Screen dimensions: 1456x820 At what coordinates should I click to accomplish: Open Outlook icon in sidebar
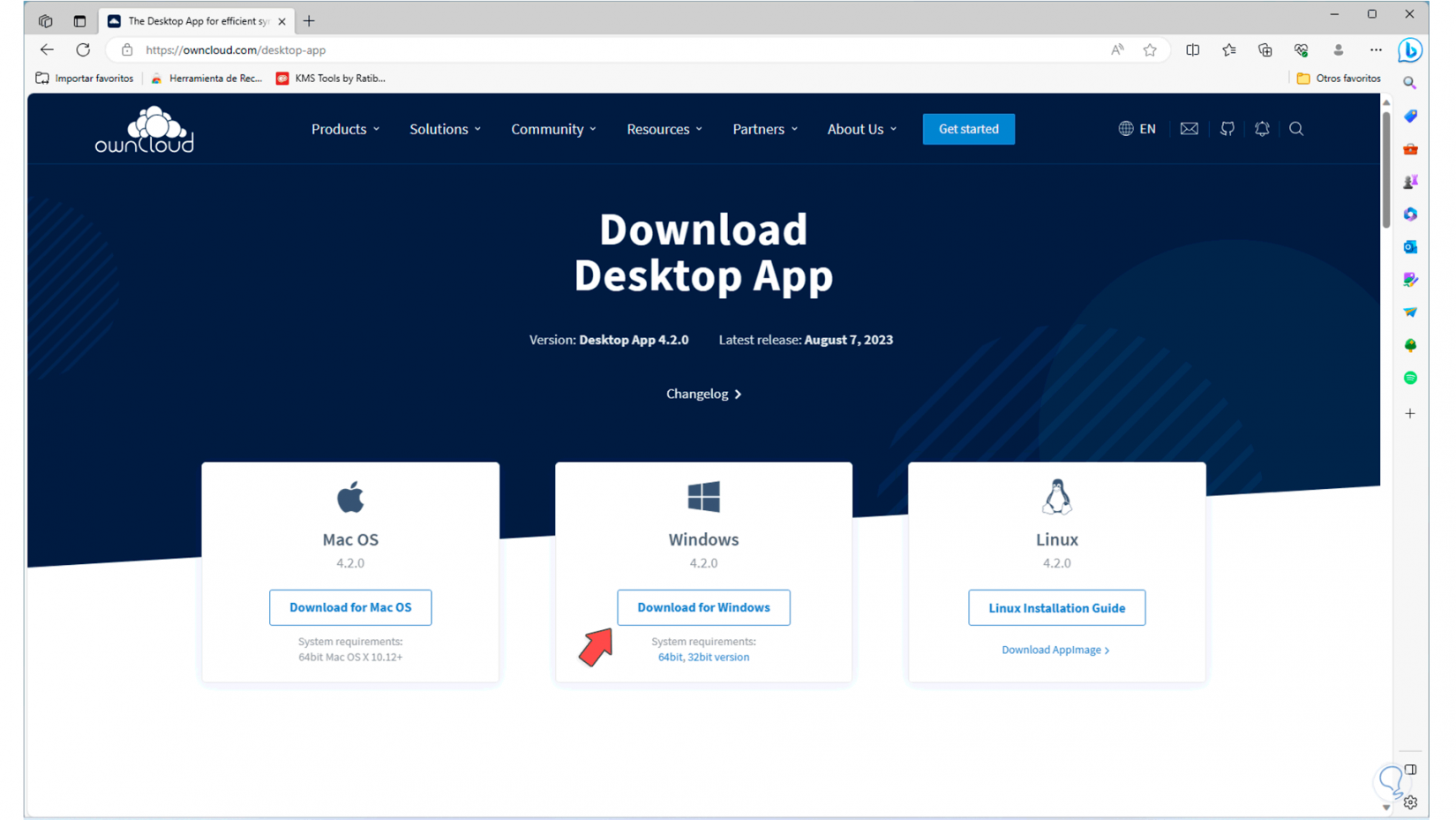tap(1410, 247)
